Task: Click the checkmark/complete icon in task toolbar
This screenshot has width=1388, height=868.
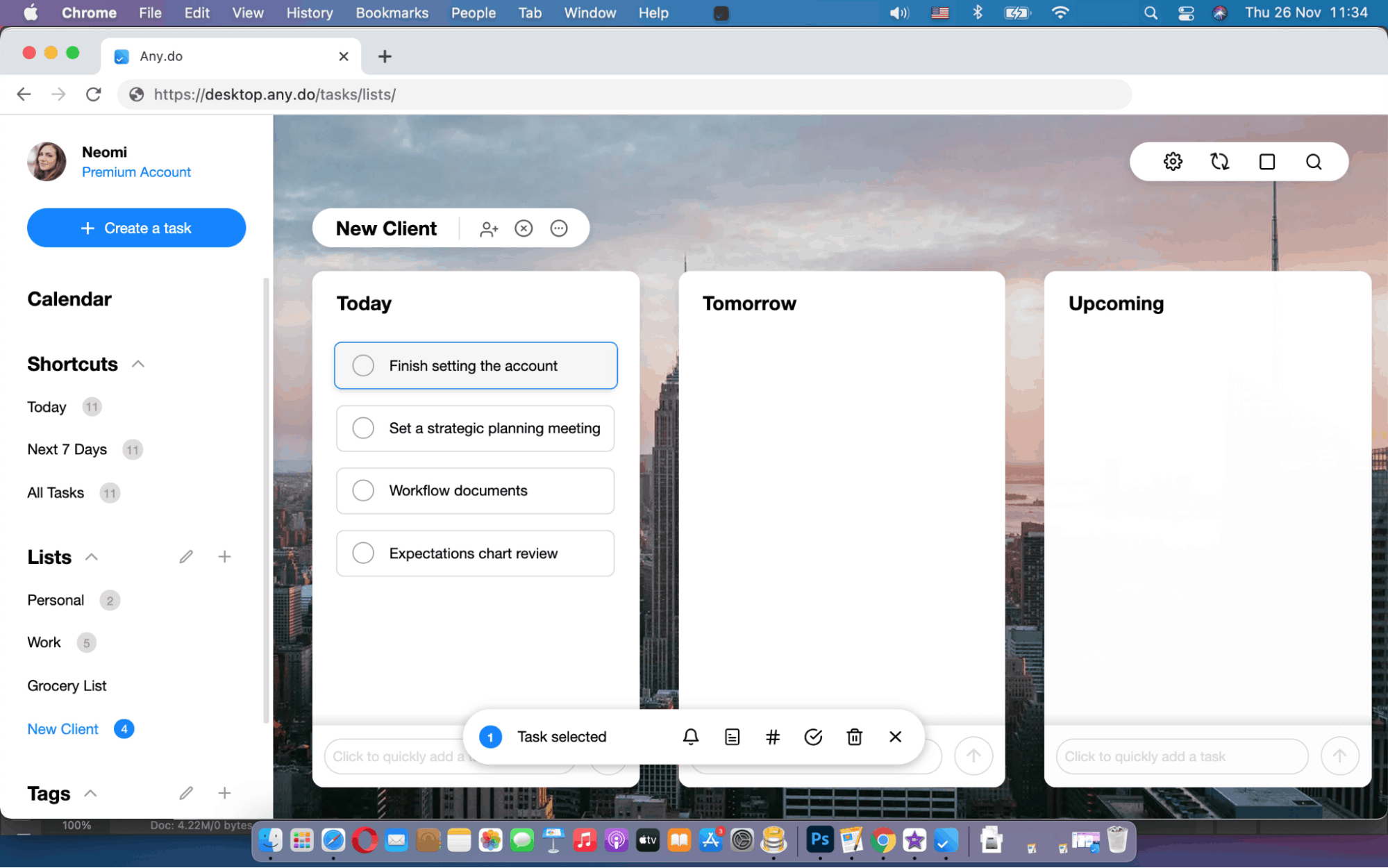Action: click(x=813, y=736)
